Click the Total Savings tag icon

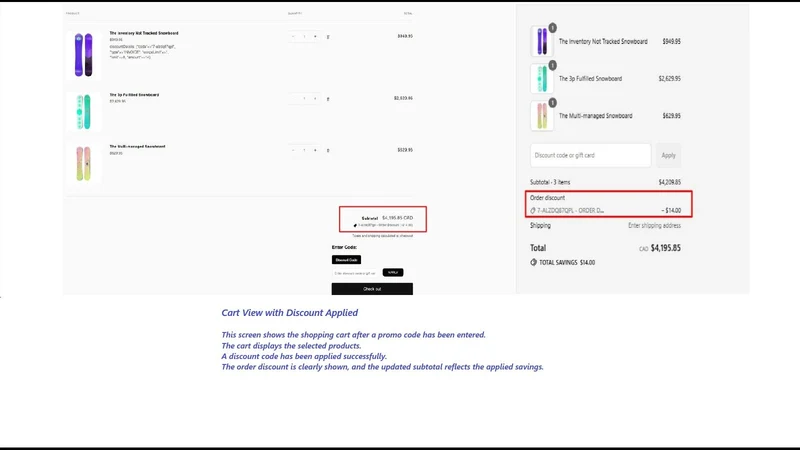click(x=534, y=262)
